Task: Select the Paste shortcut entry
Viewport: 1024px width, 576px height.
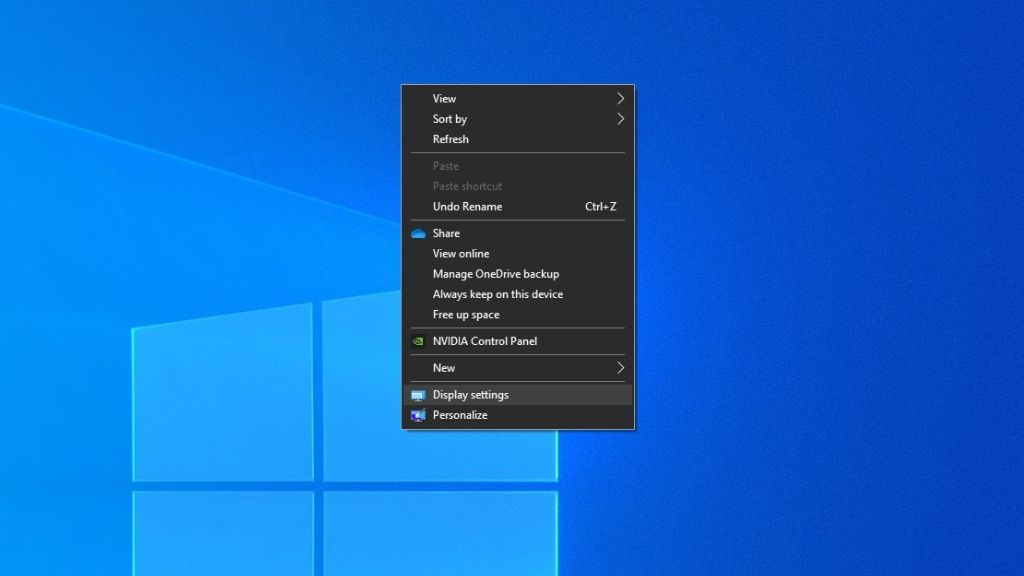Action: click(517, 186)
